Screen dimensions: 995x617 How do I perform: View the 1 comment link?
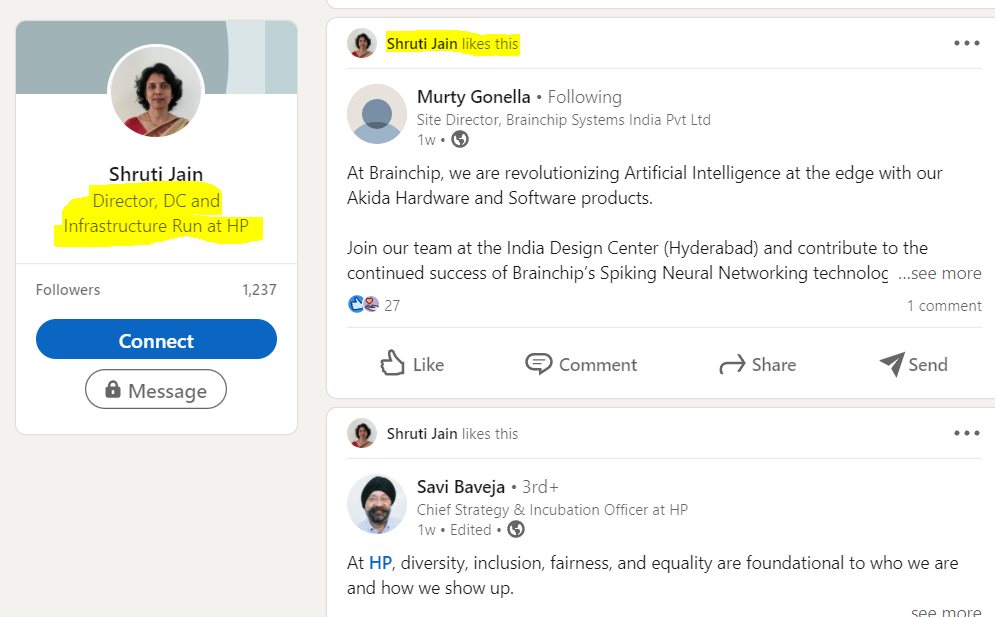pyautogui.click(x=943, y=306)
